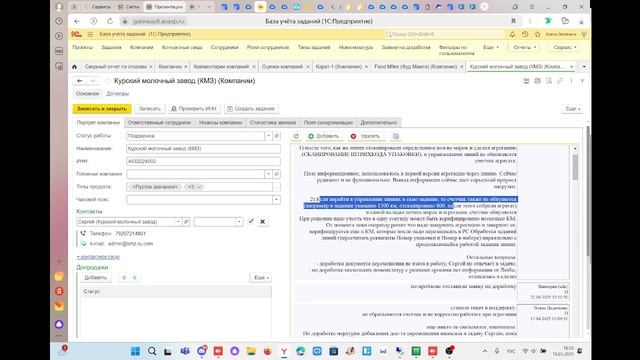
Task: Click Проверить ИНН button
Action: (194, 109)
